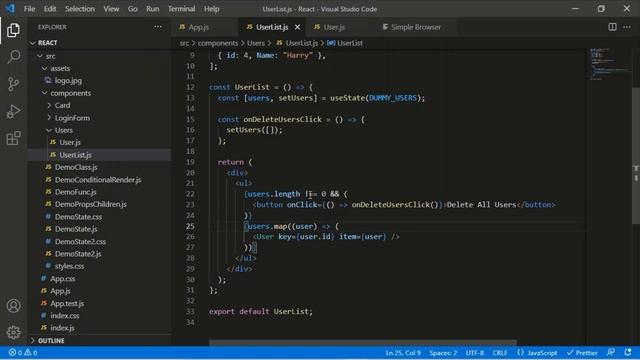Screen dimensions: 640x360
Task: Open the Run menu
Action: tap(153, 9)
